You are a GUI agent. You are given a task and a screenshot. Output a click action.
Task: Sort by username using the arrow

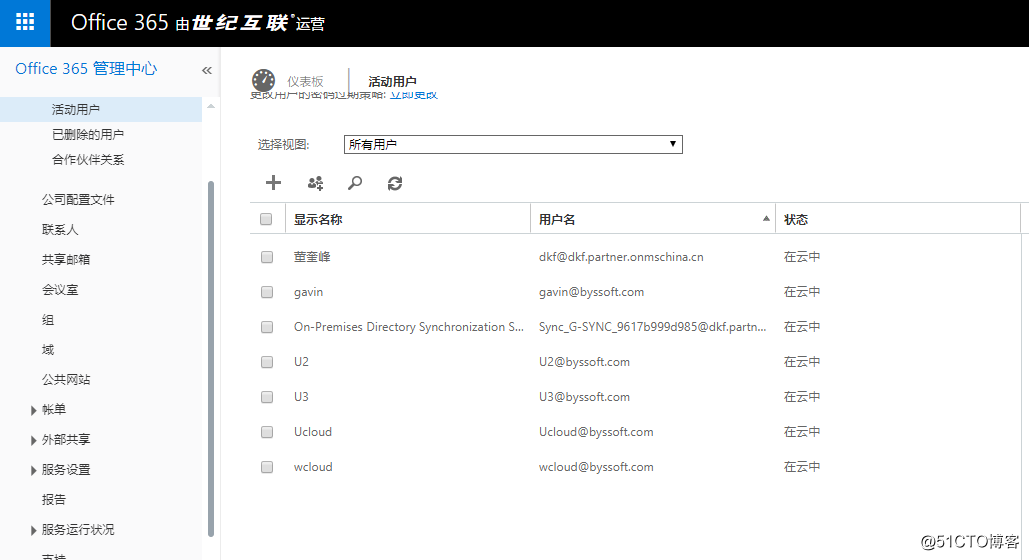[x=766, y=219]
